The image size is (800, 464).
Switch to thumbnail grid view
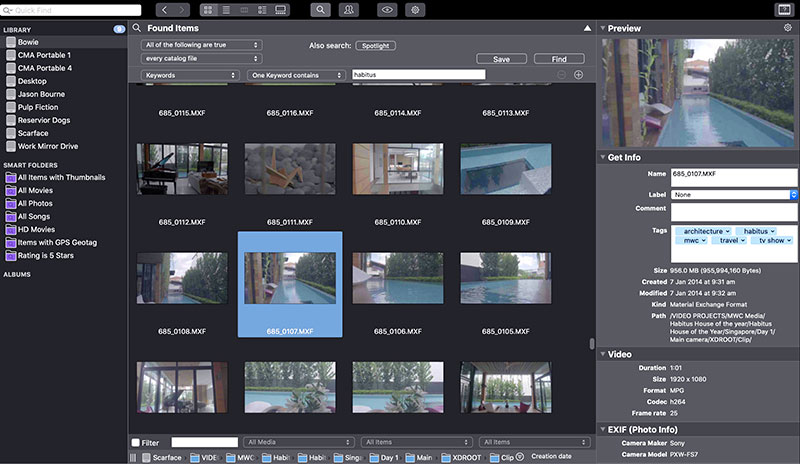pos(208,10)
